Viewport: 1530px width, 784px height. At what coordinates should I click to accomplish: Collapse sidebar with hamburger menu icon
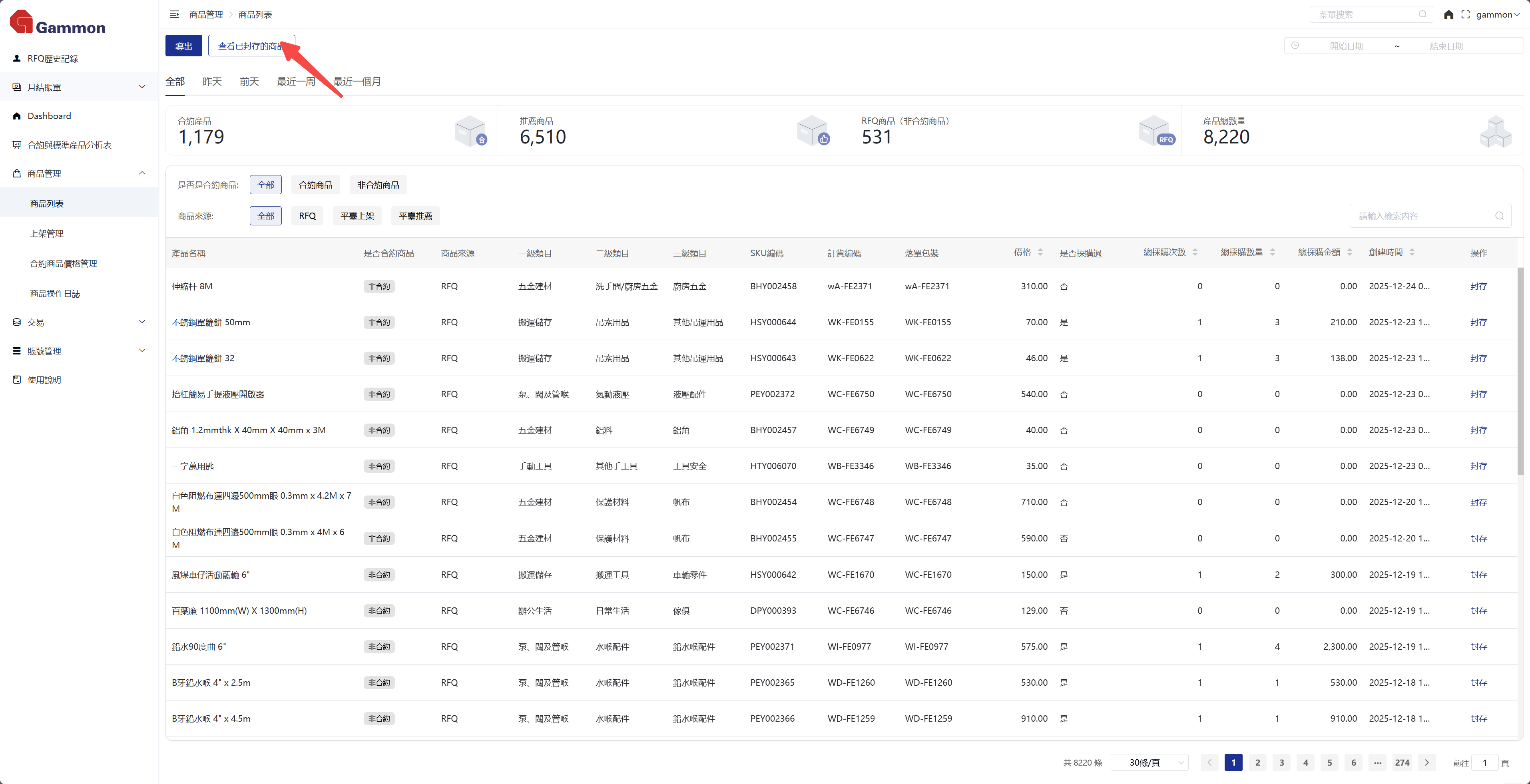[x=174, y=14]
